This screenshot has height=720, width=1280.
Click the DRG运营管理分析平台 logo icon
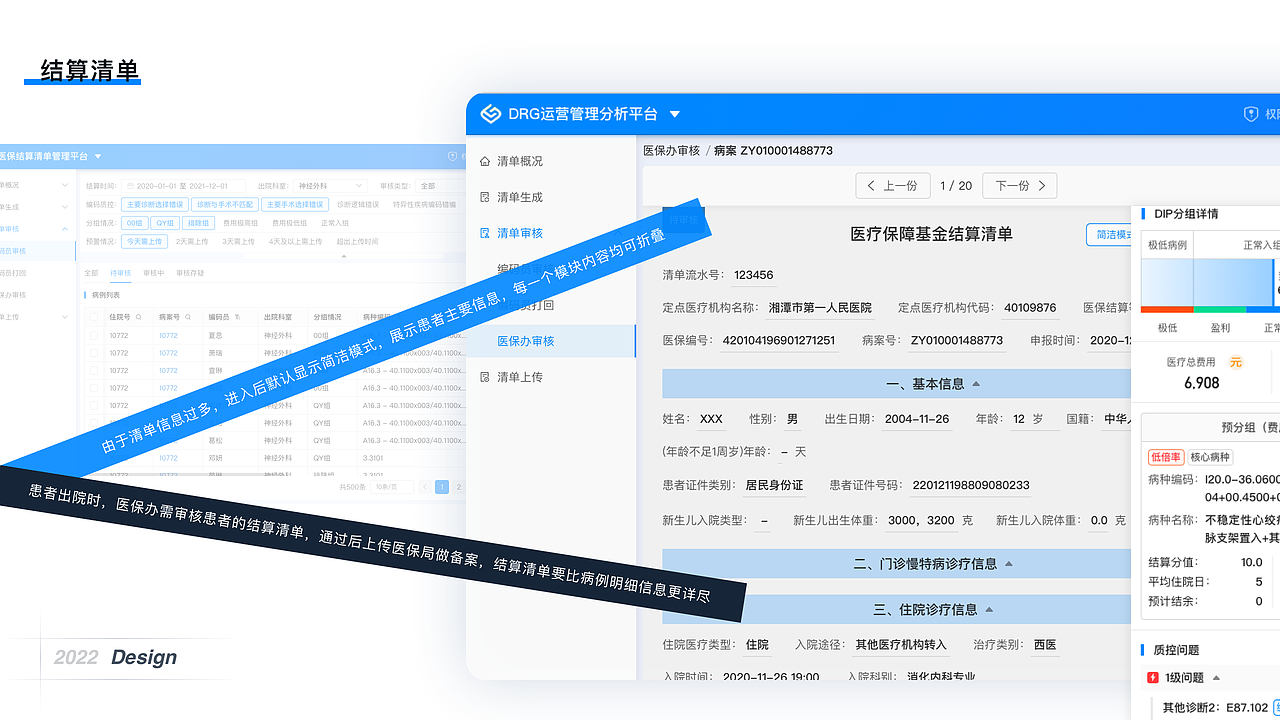pyautogui.click(x=490, y=114)
